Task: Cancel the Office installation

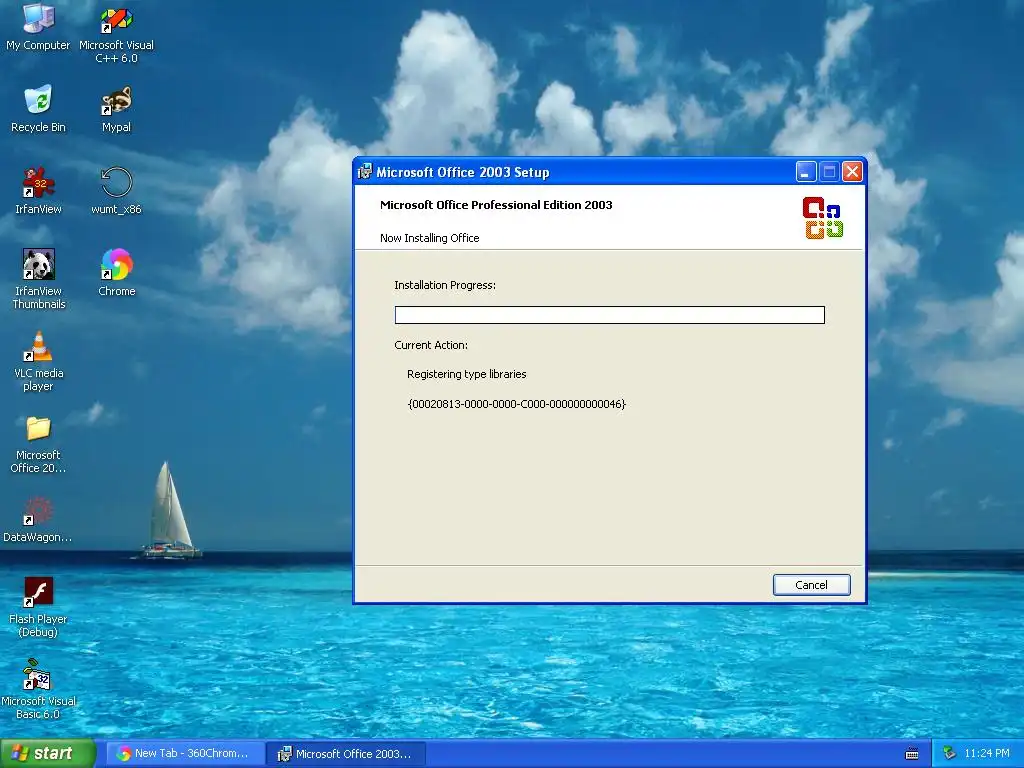Action: [x=811, y=585]
